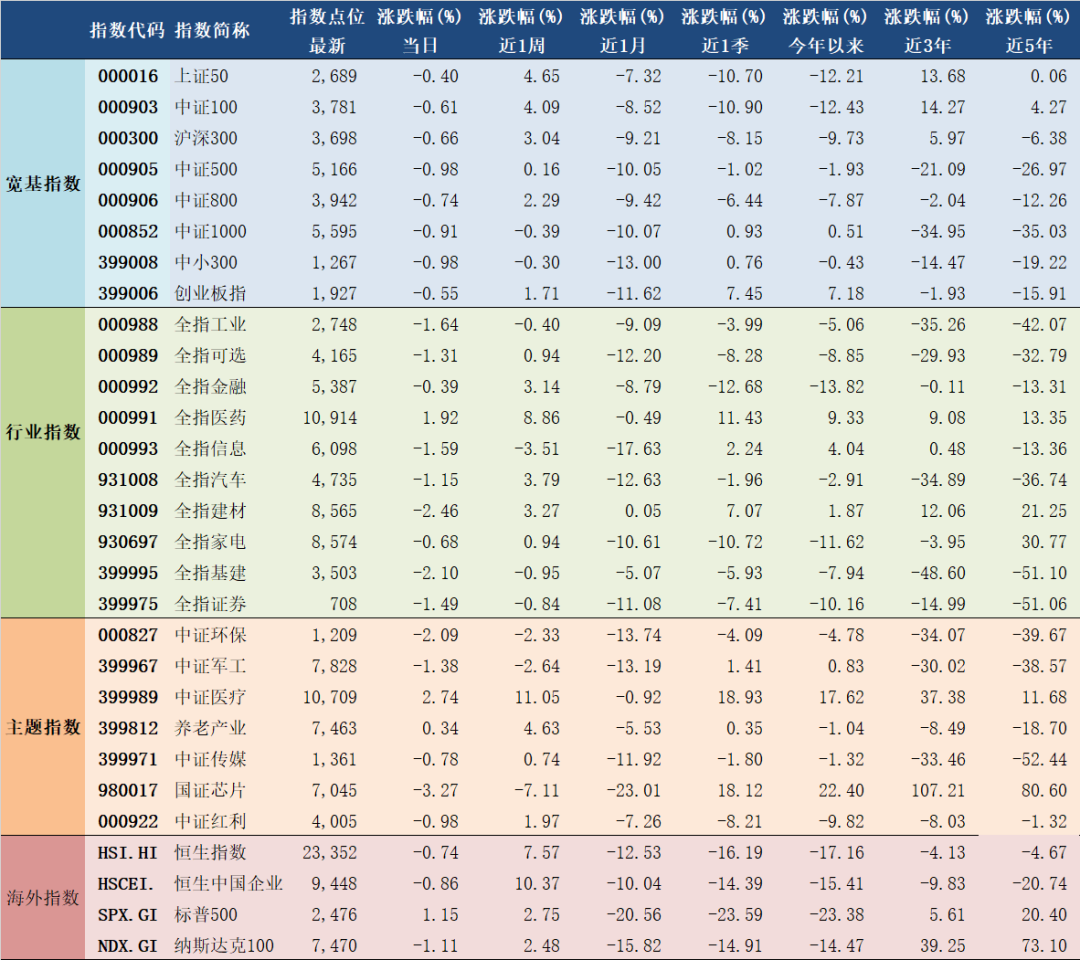Image resolution: width=1080 pixels, height=960 pixels.
Task: Click the 行业指数 category label
Action: click(43, 432)
